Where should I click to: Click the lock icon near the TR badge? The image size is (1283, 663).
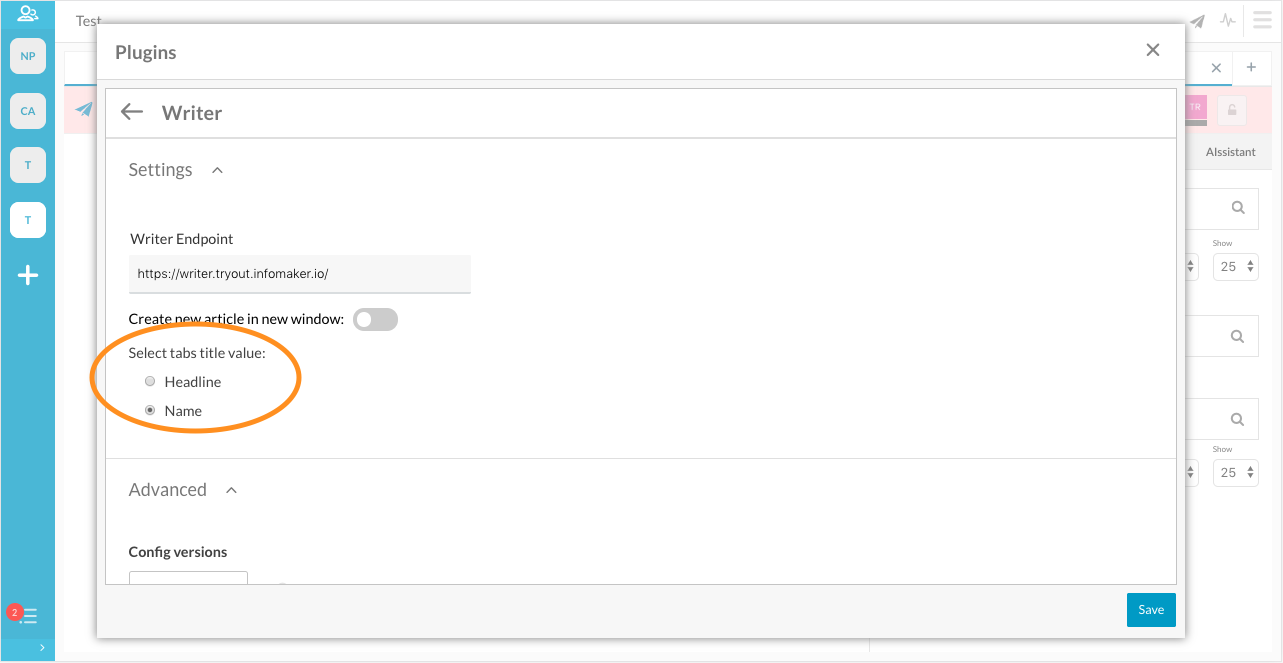(x=1230, y=108)
